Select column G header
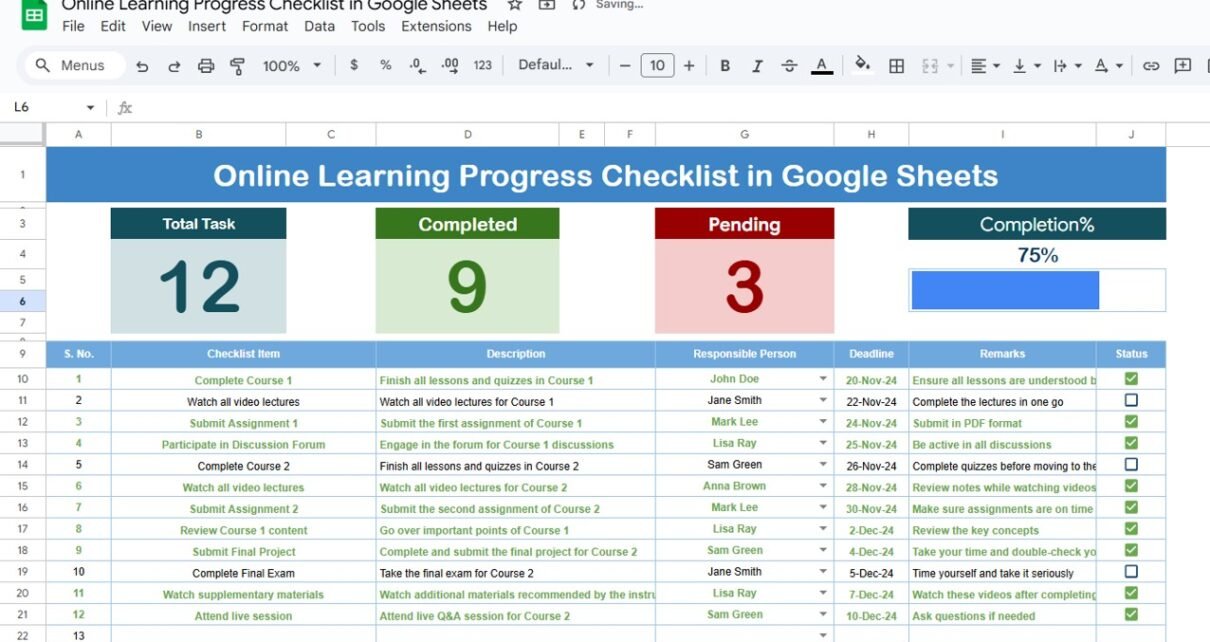This screenshot has width=1210, height=642. point(744,134)
